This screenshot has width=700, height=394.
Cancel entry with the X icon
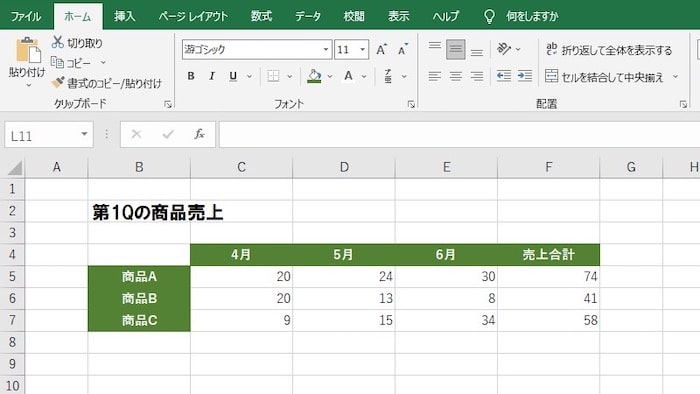[136, 134]
